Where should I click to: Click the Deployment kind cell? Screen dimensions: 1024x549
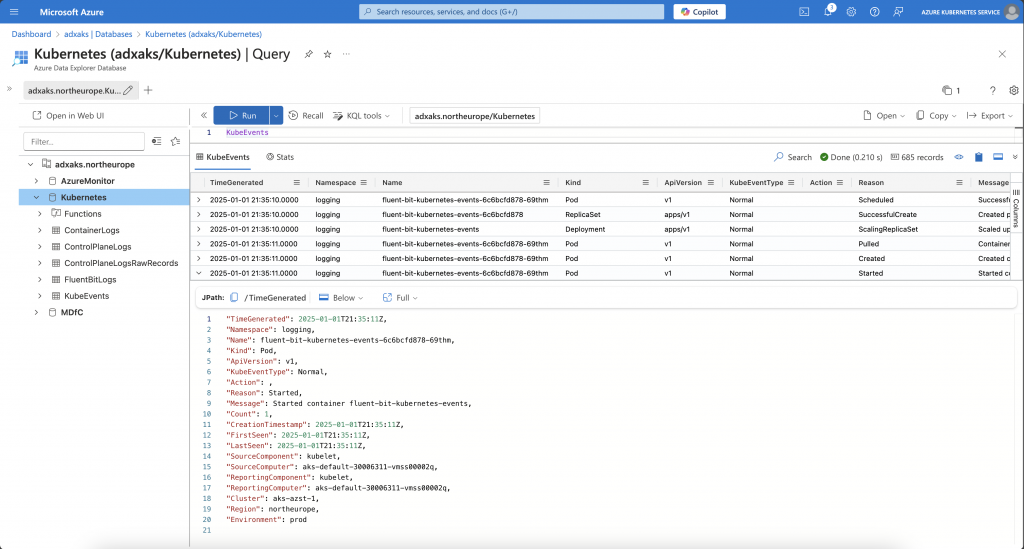(x=585, y=230)
